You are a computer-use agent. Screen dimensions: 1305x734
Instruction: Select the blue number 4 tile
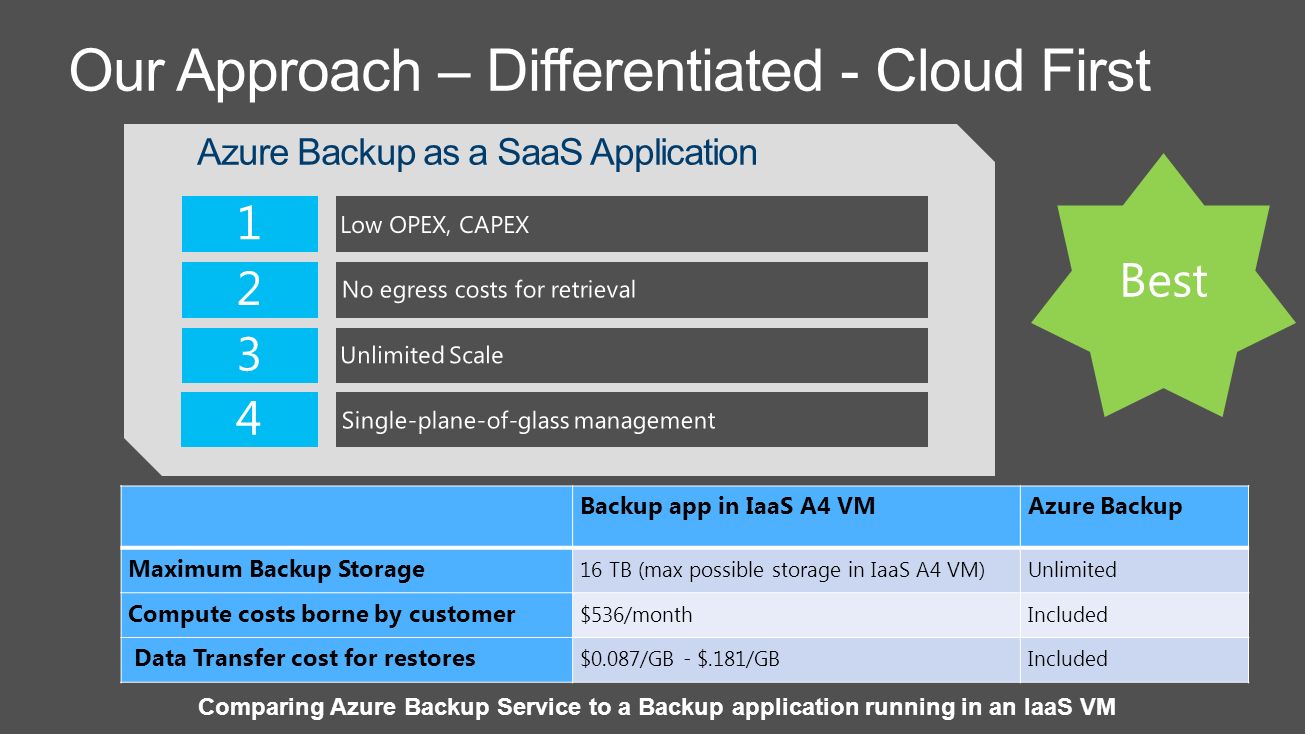pos(249,419)
